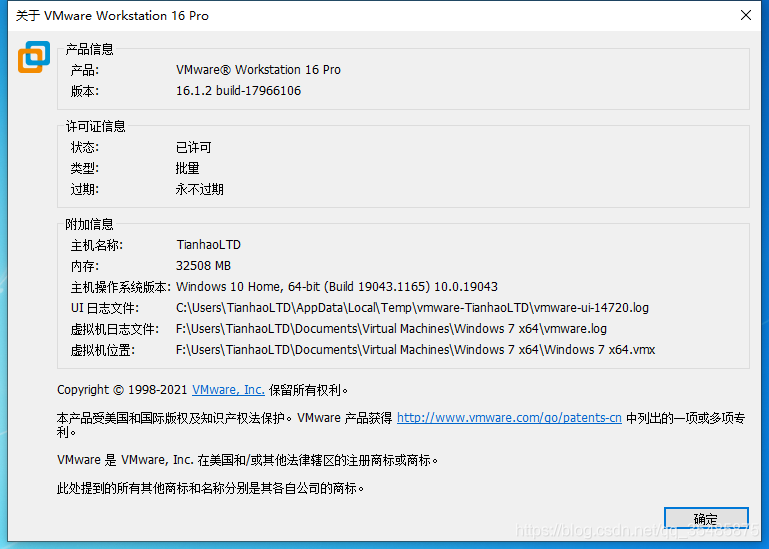Image resolution: width=769 pixels, height=549 pixels.
Task: Click product name VMware® Workstation 16 Pro
Action: point(258,70)
